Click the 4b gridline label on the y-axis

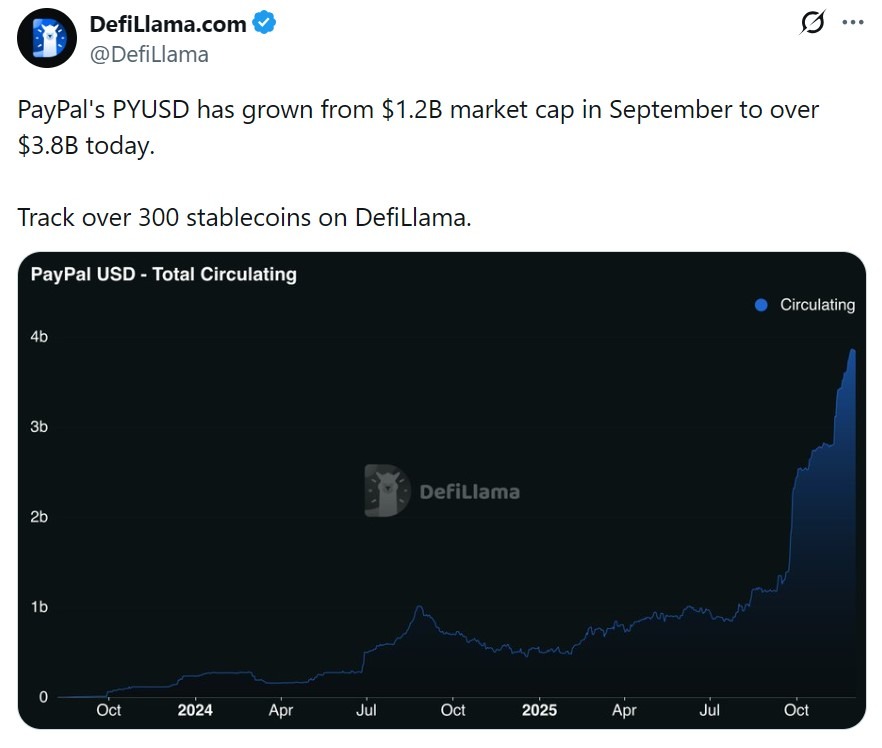[x=40, y=337]
